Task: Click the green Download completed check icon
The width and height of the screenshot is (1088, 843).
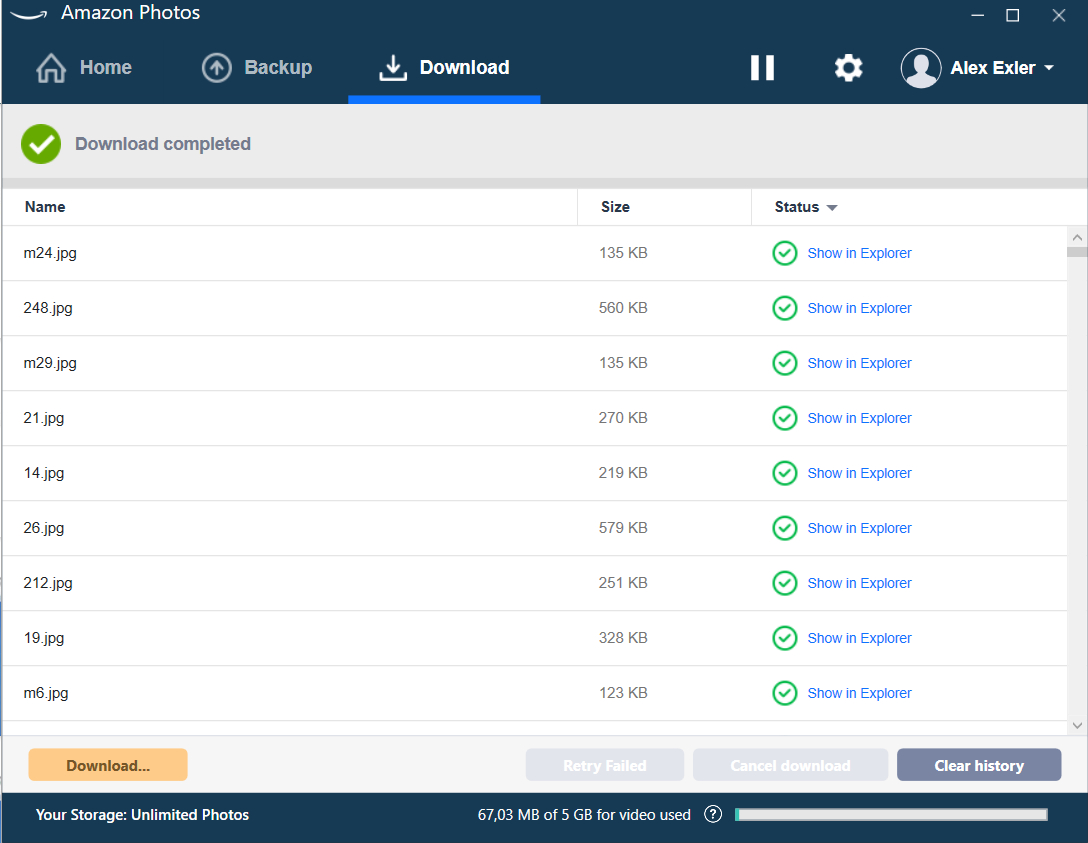Action: (x=41, y=144)
